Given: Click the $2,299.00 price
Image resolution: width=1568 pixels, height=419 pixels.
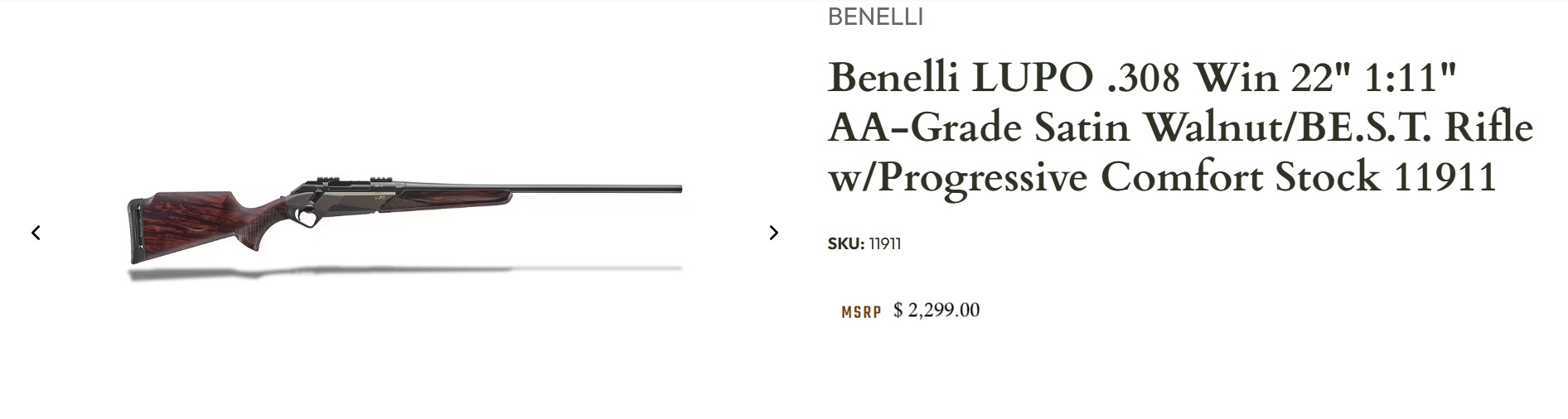Looking at the screenshot, I should (x=936, y=311).
